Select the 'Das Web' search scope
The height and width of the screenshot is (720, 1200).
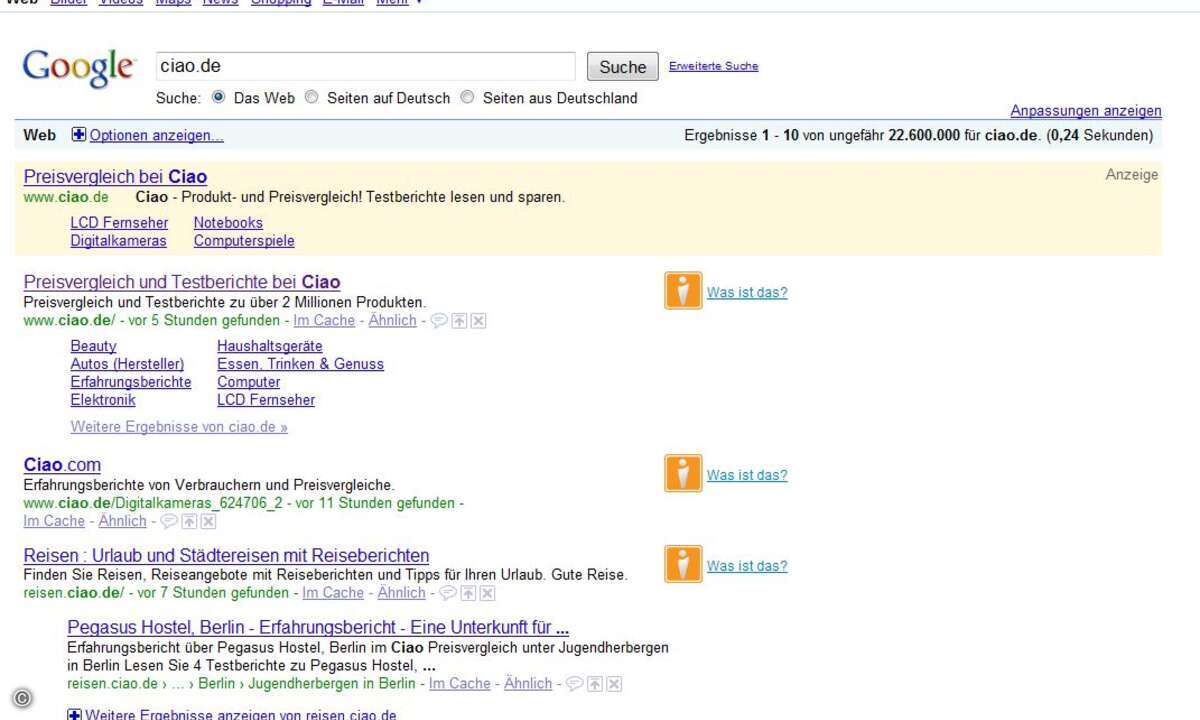(x=219, y=98)
